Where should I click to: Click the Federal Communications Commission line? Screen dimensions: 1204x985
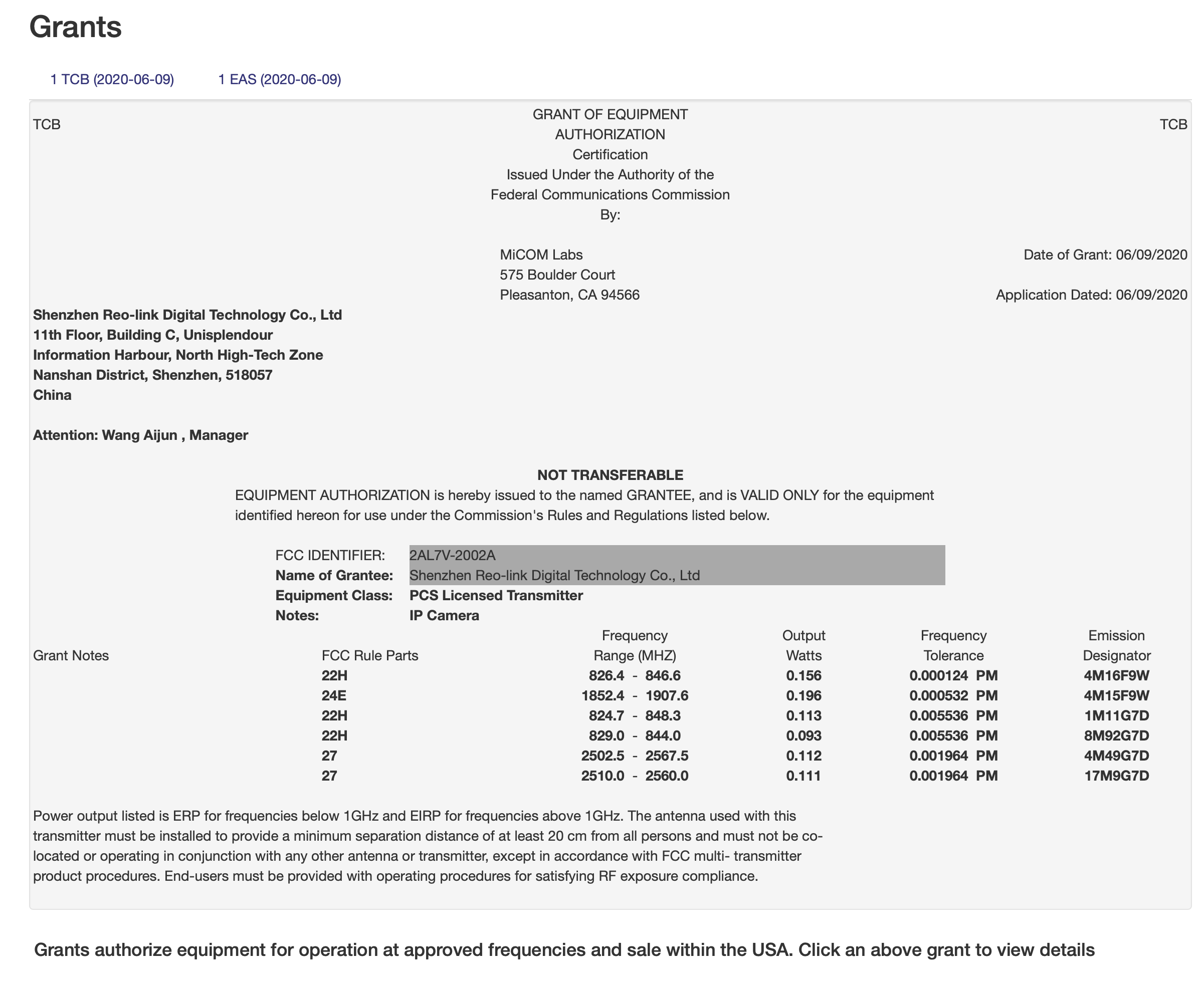coord(610,194)
